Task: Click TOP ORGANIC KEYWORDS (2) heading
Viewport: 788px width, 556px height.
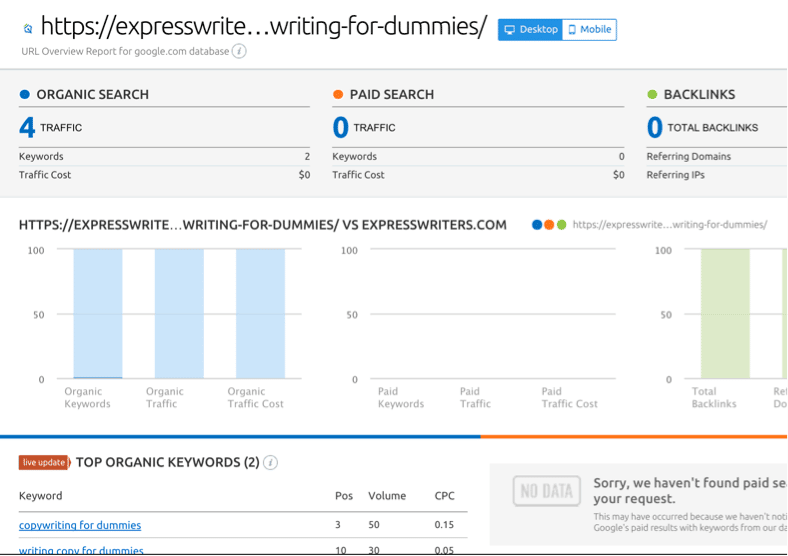Action: (x=168, y=462)
